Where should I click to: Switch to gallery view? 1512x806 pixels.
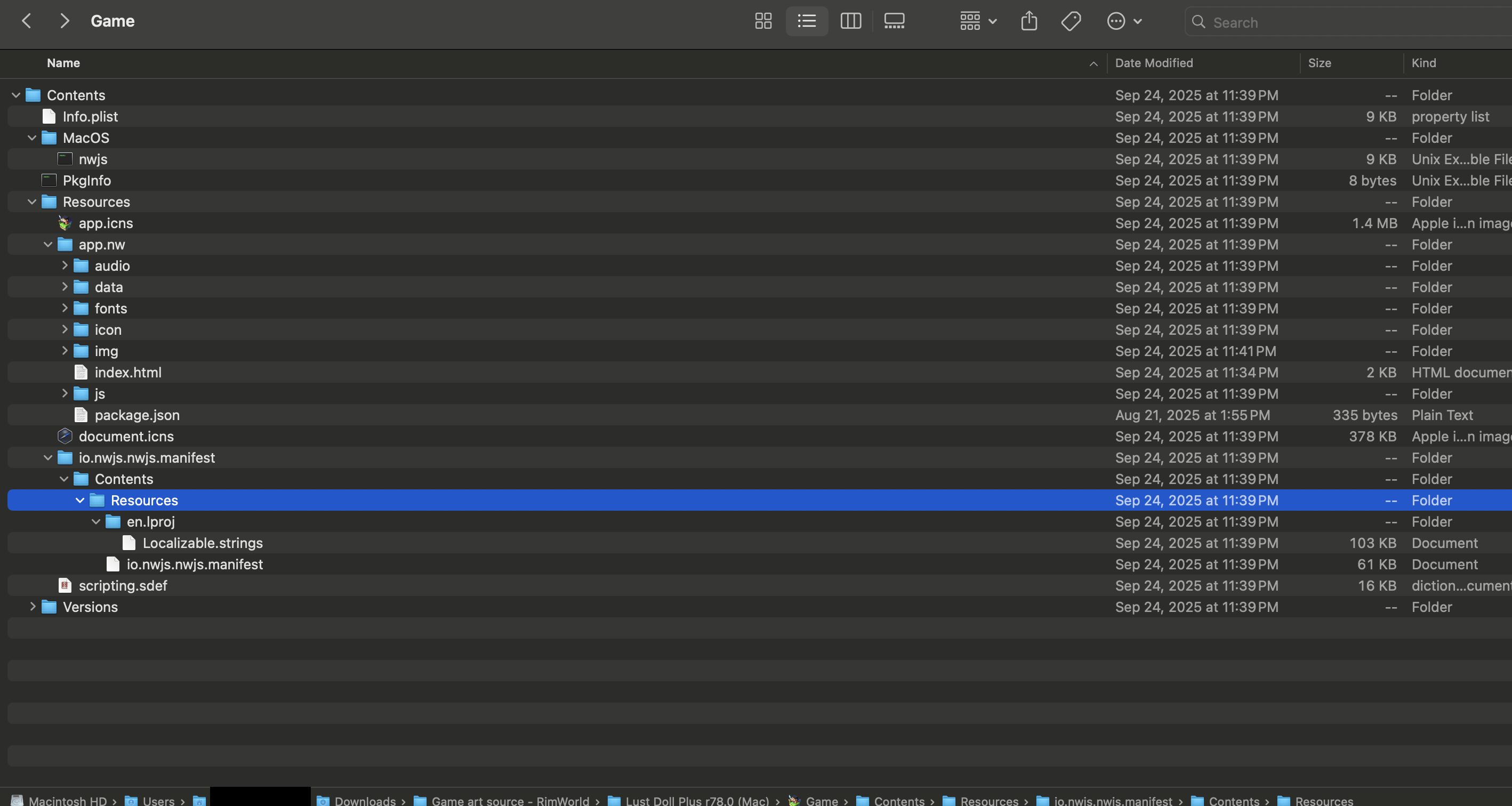point(894,22)
